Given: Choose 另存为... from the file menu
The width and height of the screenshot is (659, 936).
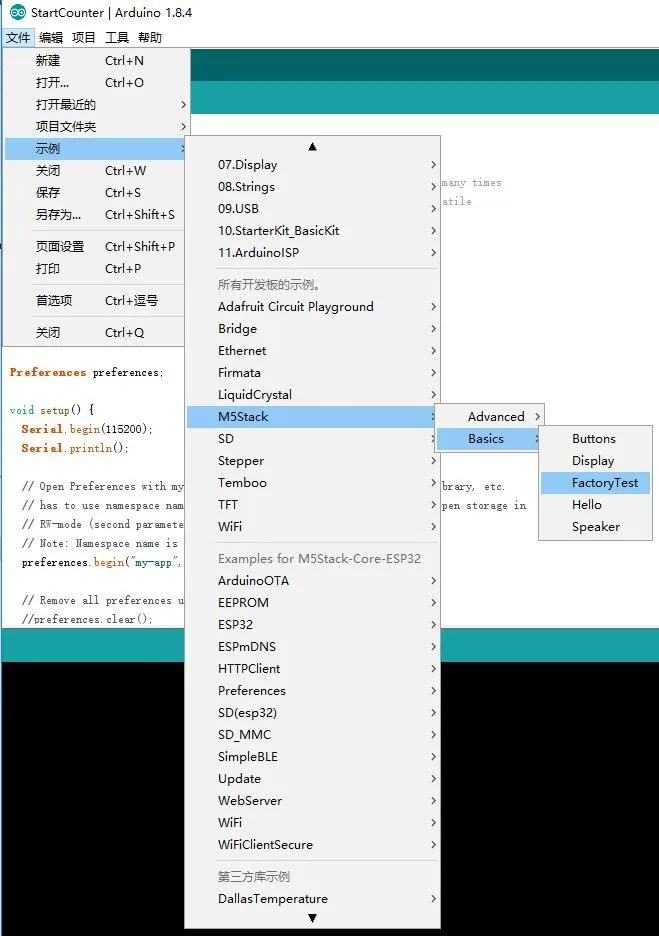Looking at the screenshot, I should 96,214.
